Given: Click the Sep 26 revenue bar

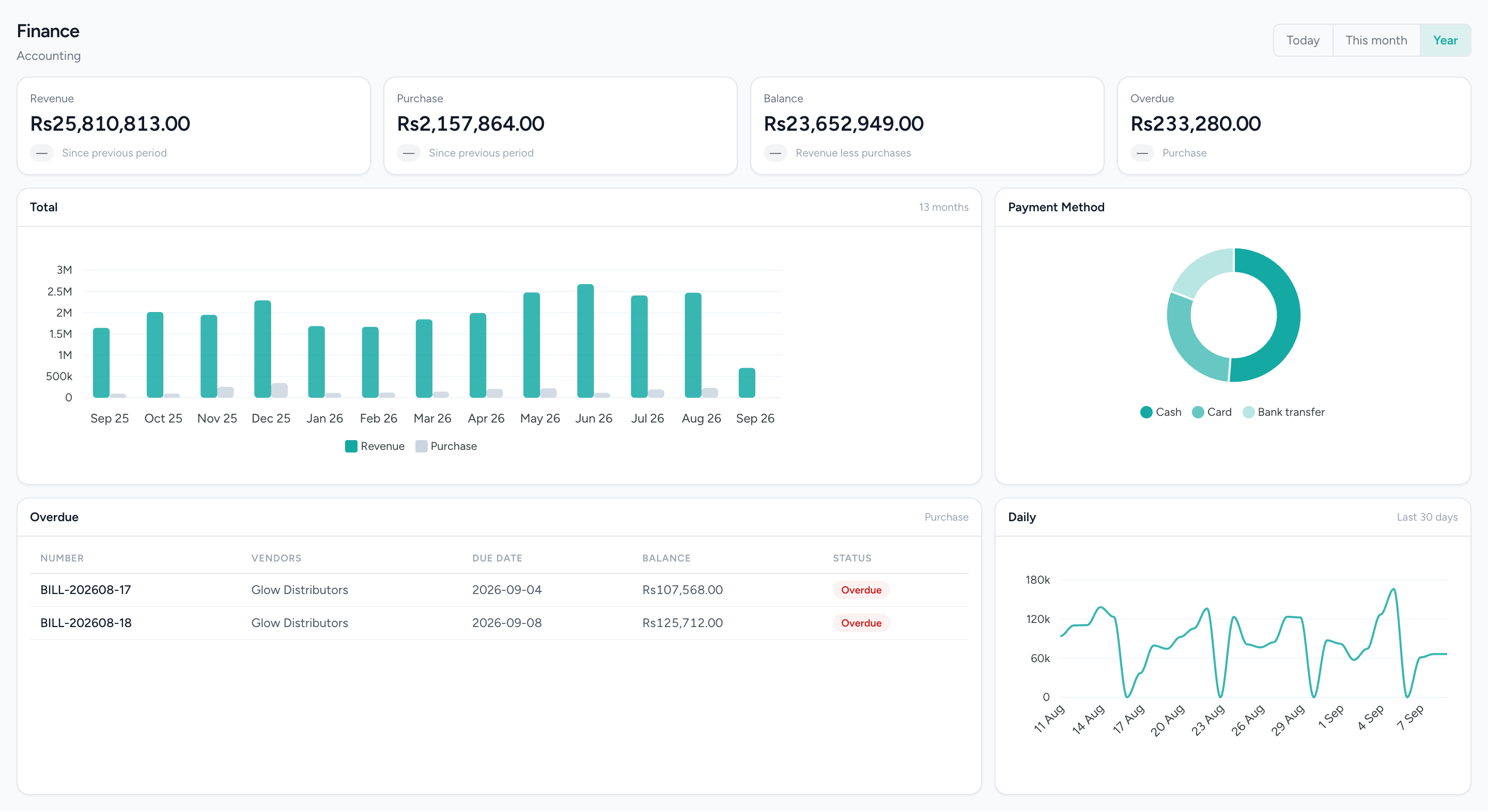Looking at the screenshot, I should [746, 383].
